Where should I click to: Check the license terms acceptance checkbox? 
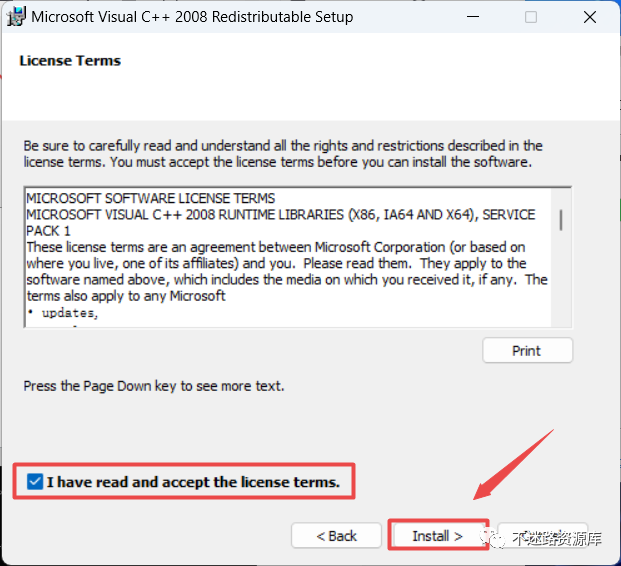(x=35, y=482)
